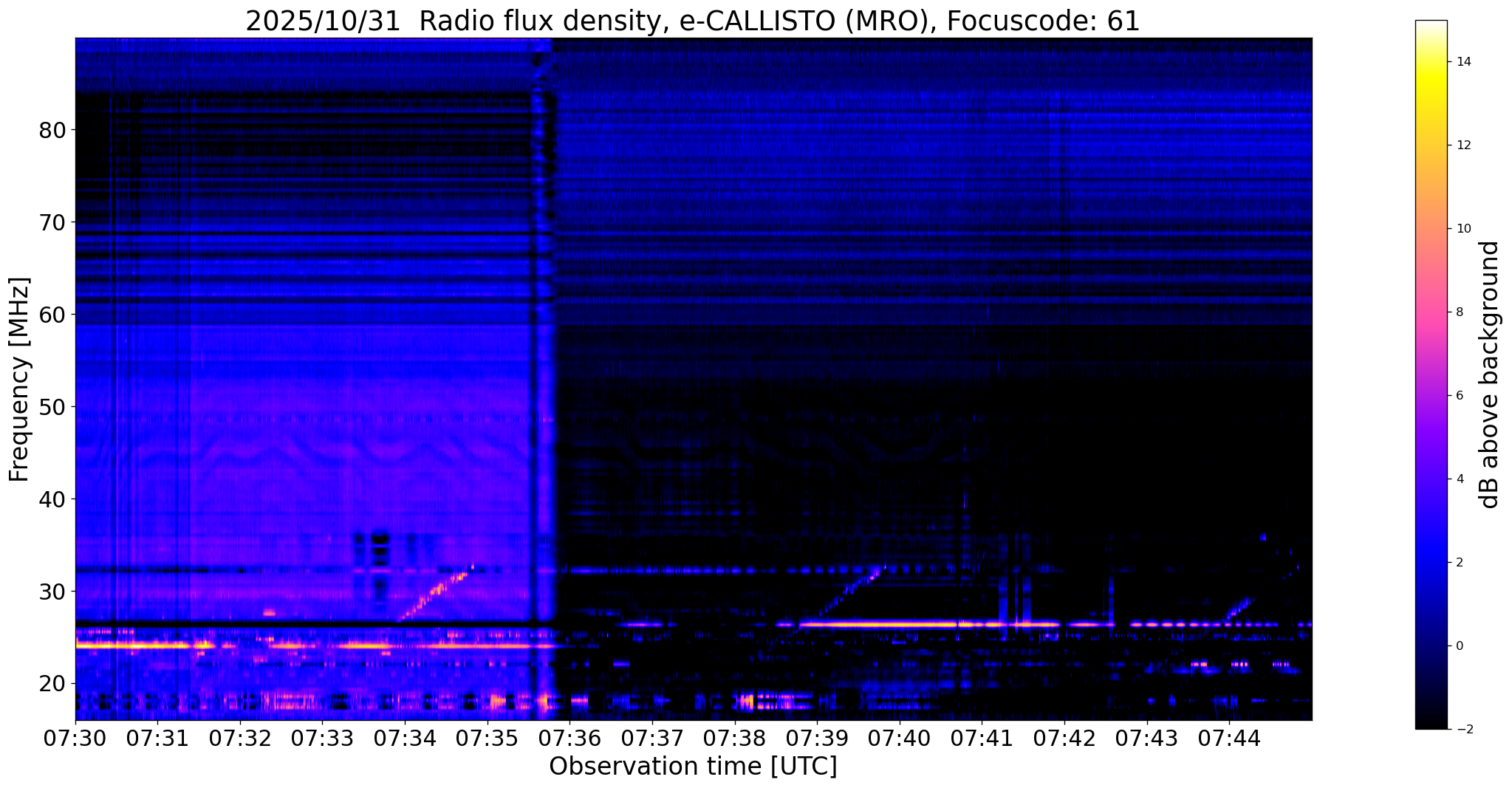Click the 07:36 time tick label
This screenshot has width=1512, height=788.
570,739
